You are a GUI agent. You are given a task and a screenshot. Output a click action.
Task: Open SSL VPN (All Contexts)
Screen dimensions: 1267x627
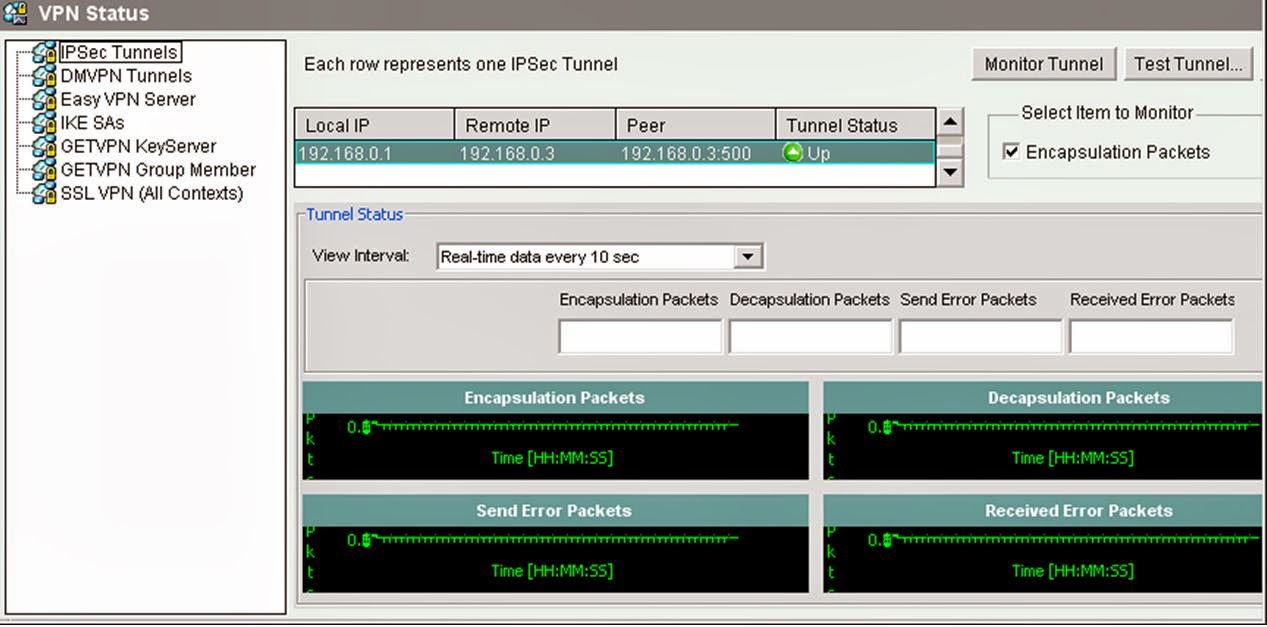(x=151, y=194)
